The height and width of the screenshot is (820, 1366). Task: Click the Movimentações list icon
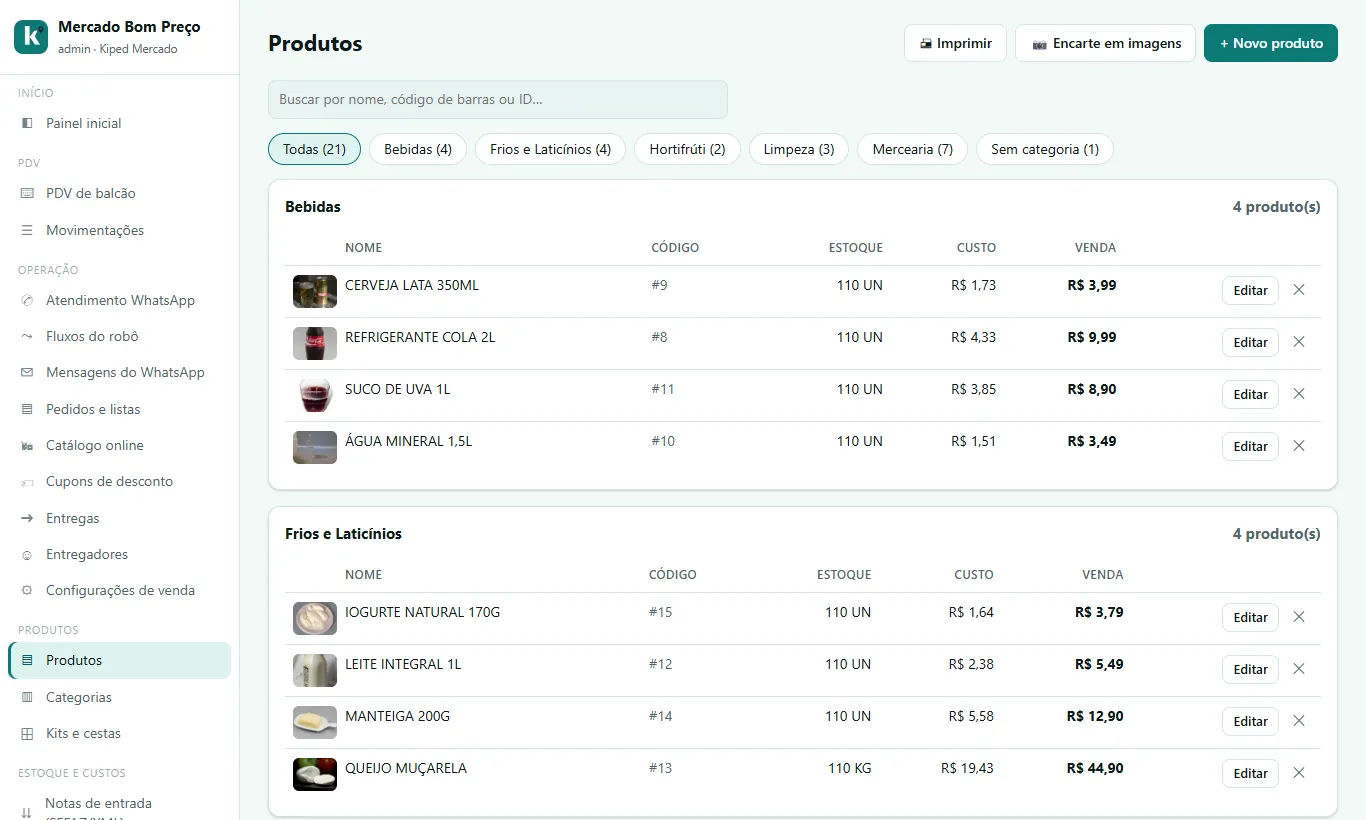pos(27,230)
